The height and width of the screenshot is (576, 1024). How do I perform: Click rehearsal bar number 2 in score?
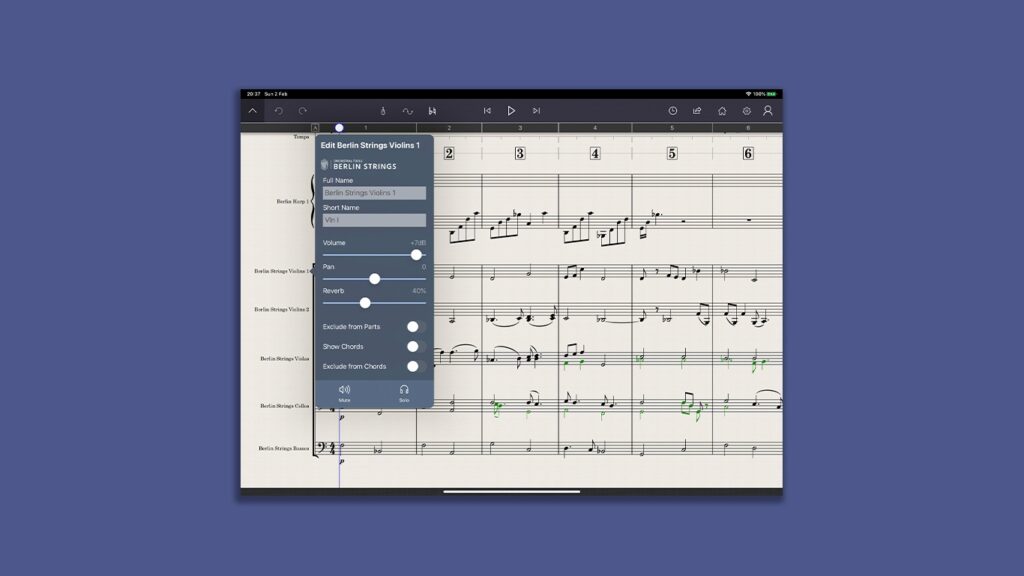[x=449, y=153]
